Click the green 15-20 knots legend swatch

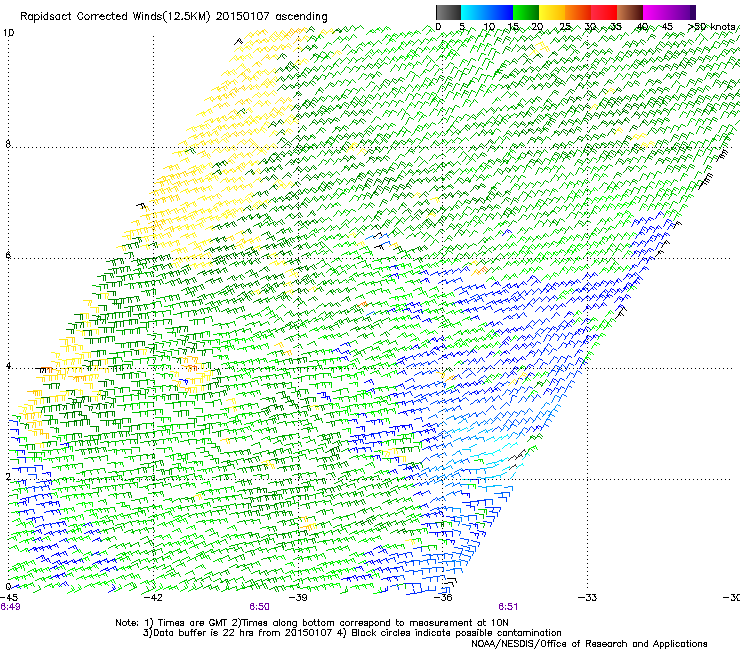(526, 12)
